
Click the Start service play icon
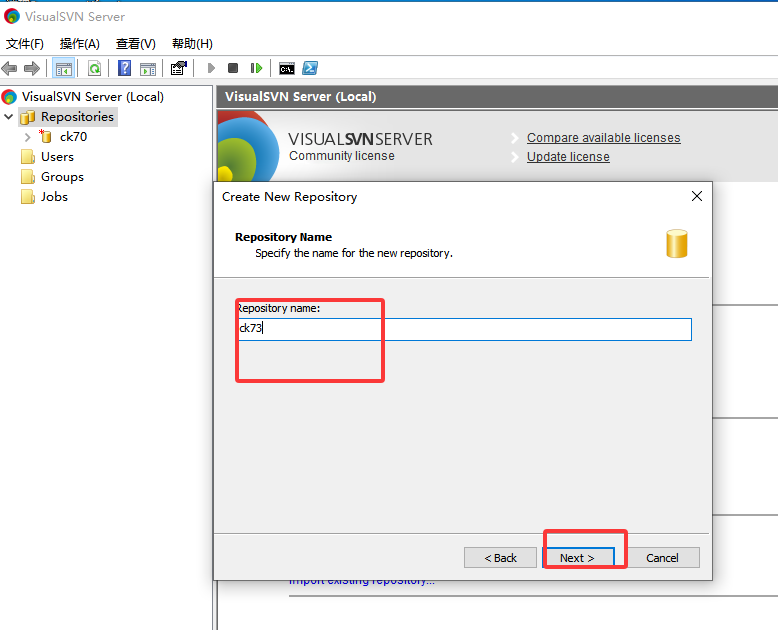click(x=211, y=68)
